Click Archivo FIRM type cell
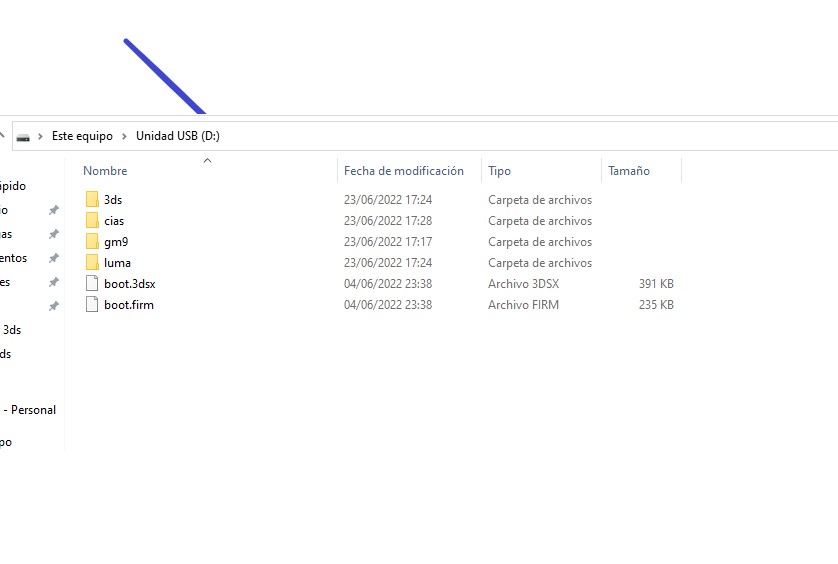Viewport: 838px width, 564px height. 523,305
